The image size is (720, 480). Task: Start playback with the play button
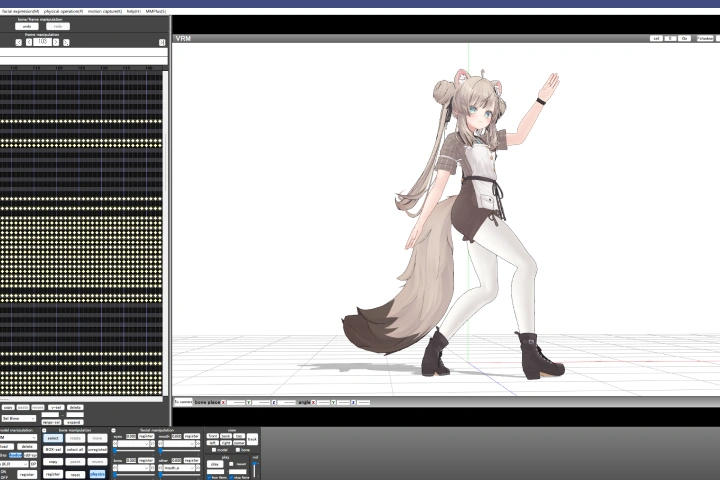215,464
